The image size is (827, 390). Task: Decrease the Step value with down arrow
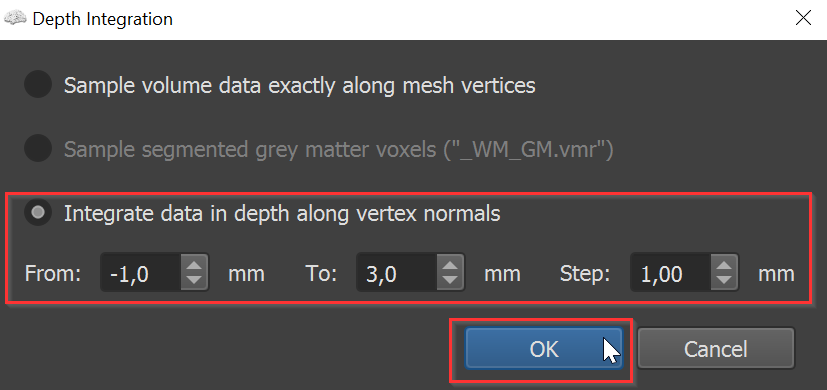click(724, 281)
